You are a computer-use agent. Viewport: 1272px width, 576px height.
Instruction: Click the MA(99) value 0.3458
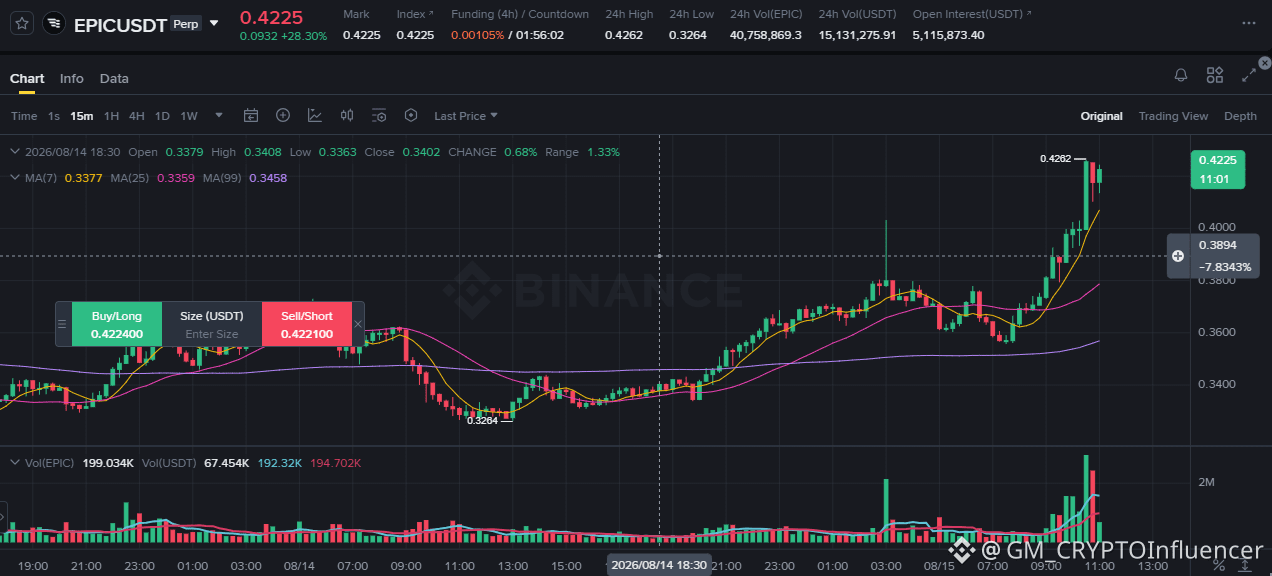[x=267, y=178]
